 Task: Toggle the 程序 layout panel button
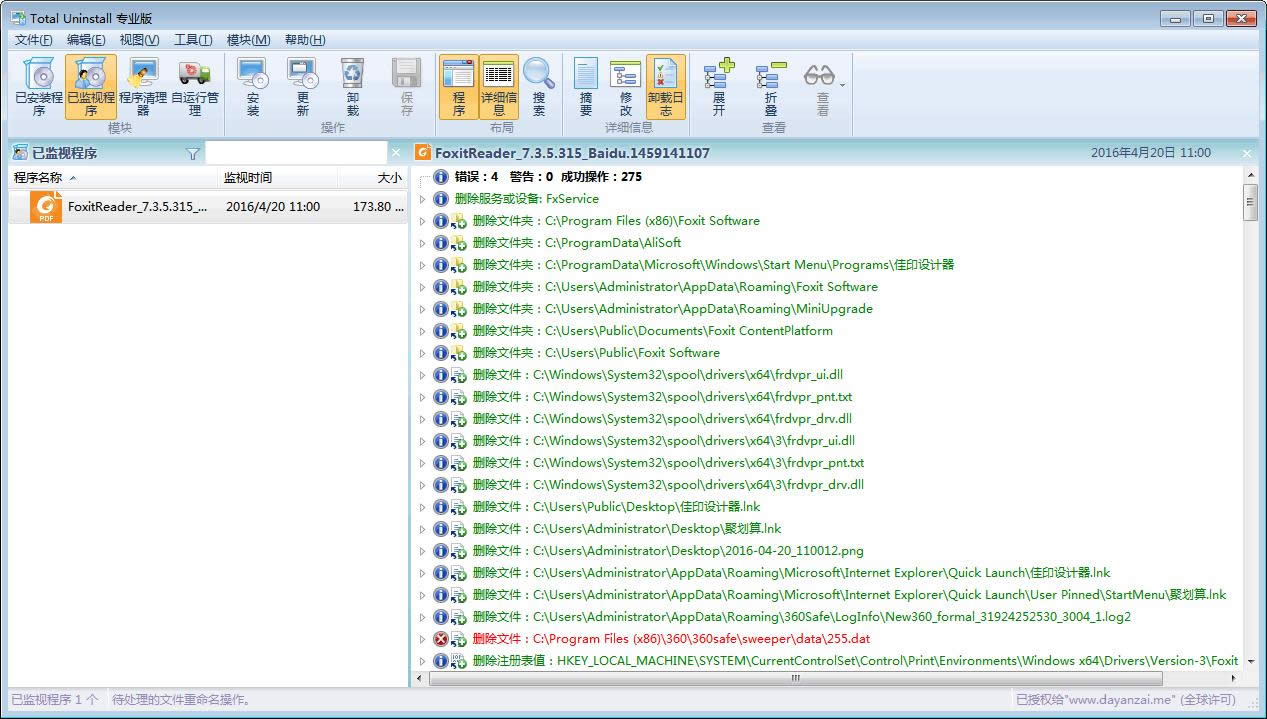[x=458, y=86]
